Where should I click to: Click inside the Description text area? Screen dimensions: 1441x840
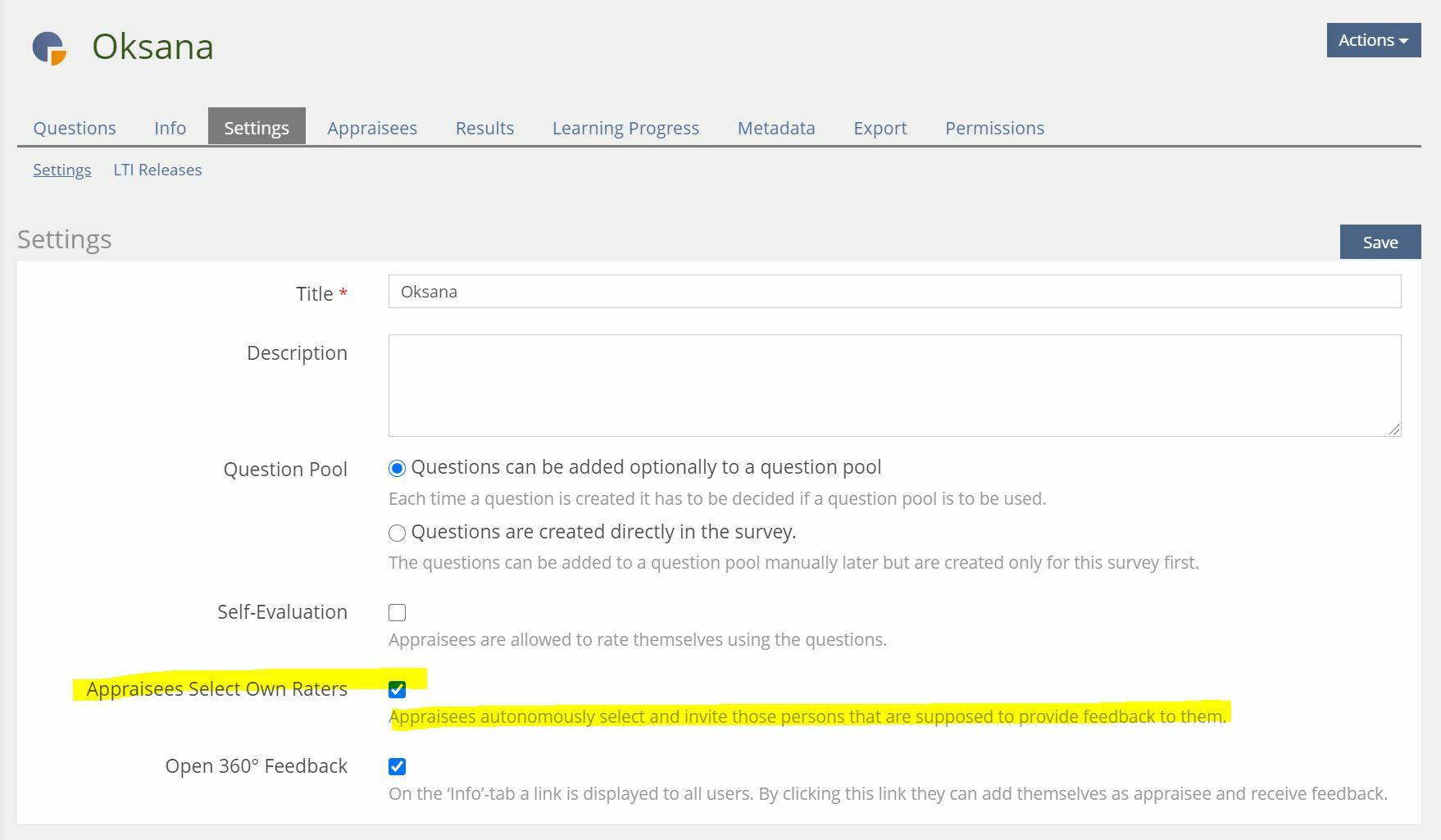(894, 385)
